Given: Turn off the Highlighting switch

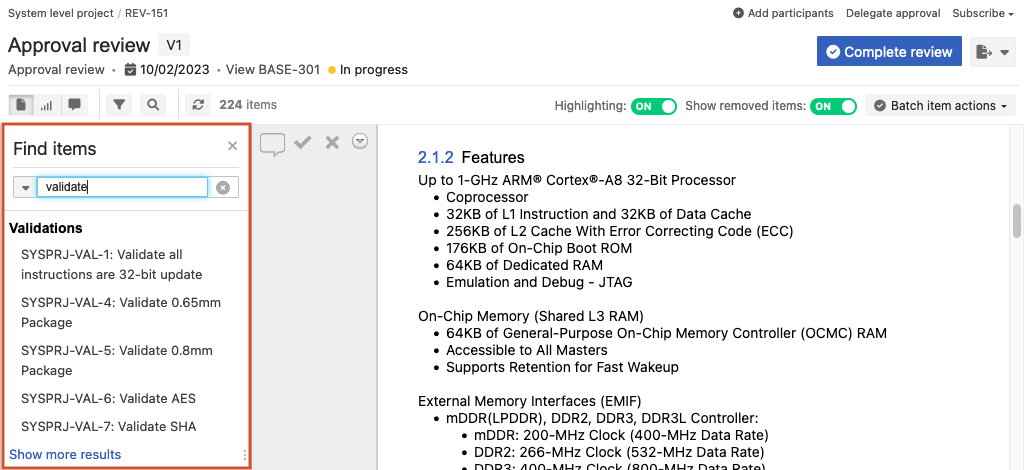Looking at the screenshot, I should [654, 106].
